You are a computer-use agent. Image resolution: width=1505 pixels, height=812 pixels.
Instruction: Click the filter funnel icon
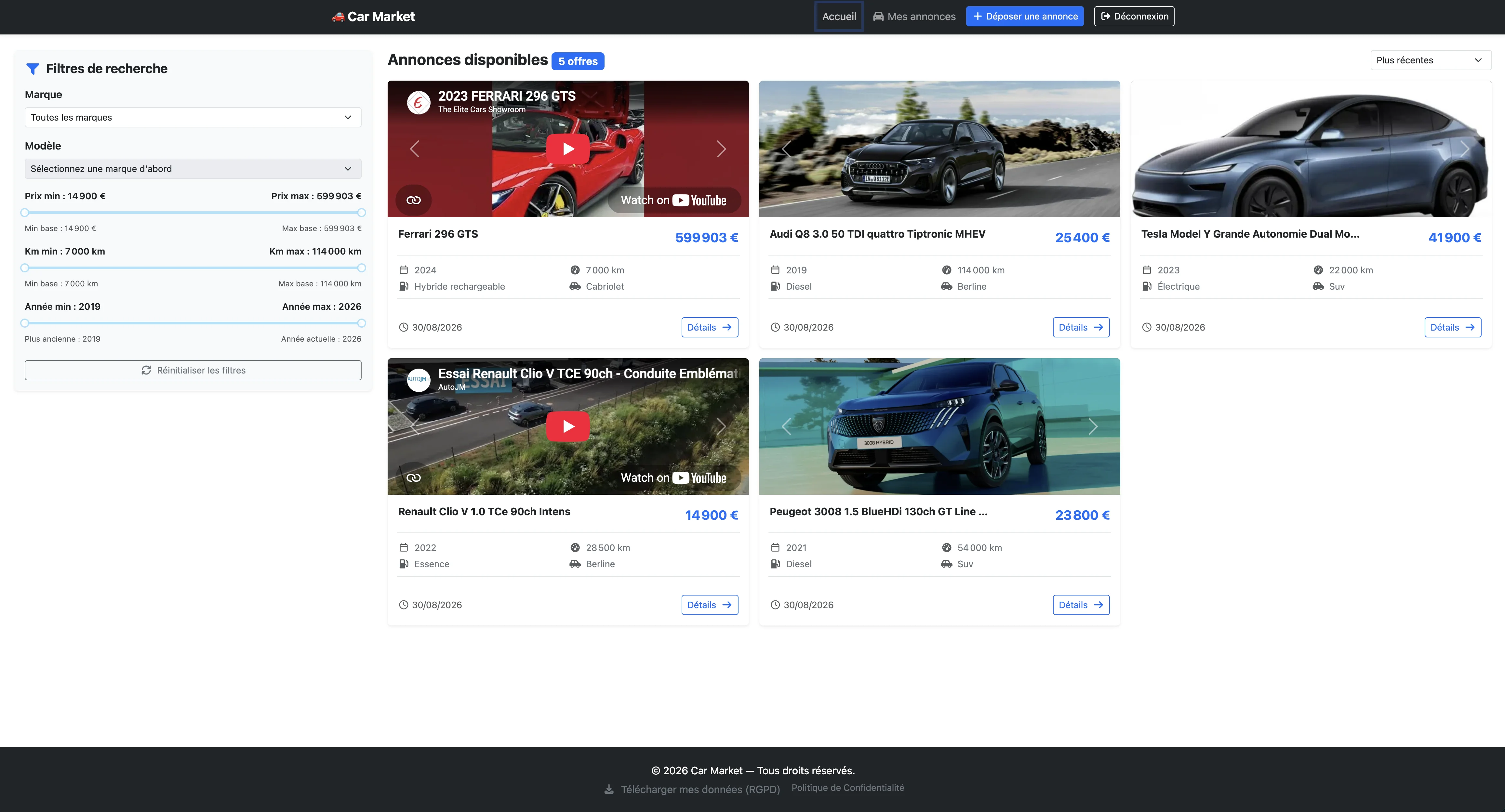(x=33, y=69)
